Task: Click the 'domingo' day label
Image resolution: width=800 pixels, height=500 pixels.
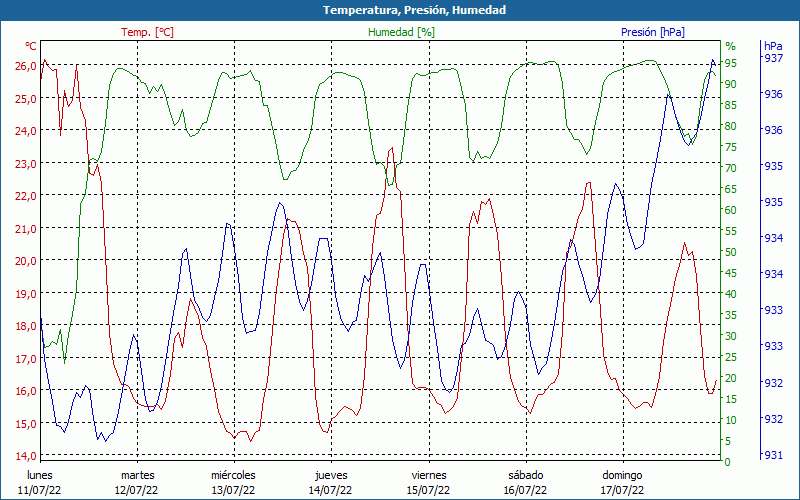Action: click(622, 475)
